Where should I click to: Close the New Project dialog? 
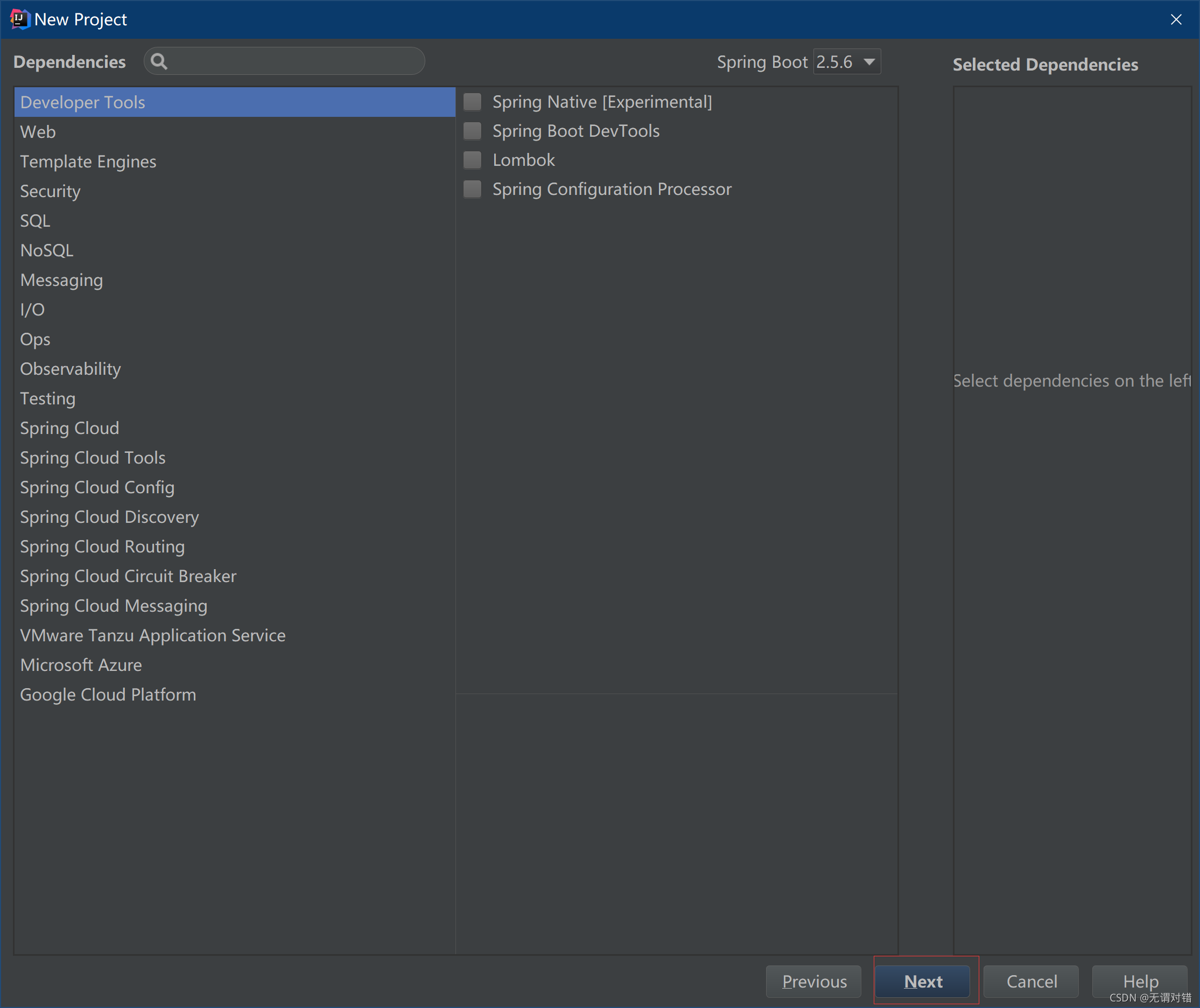(x=1176, y=19)
